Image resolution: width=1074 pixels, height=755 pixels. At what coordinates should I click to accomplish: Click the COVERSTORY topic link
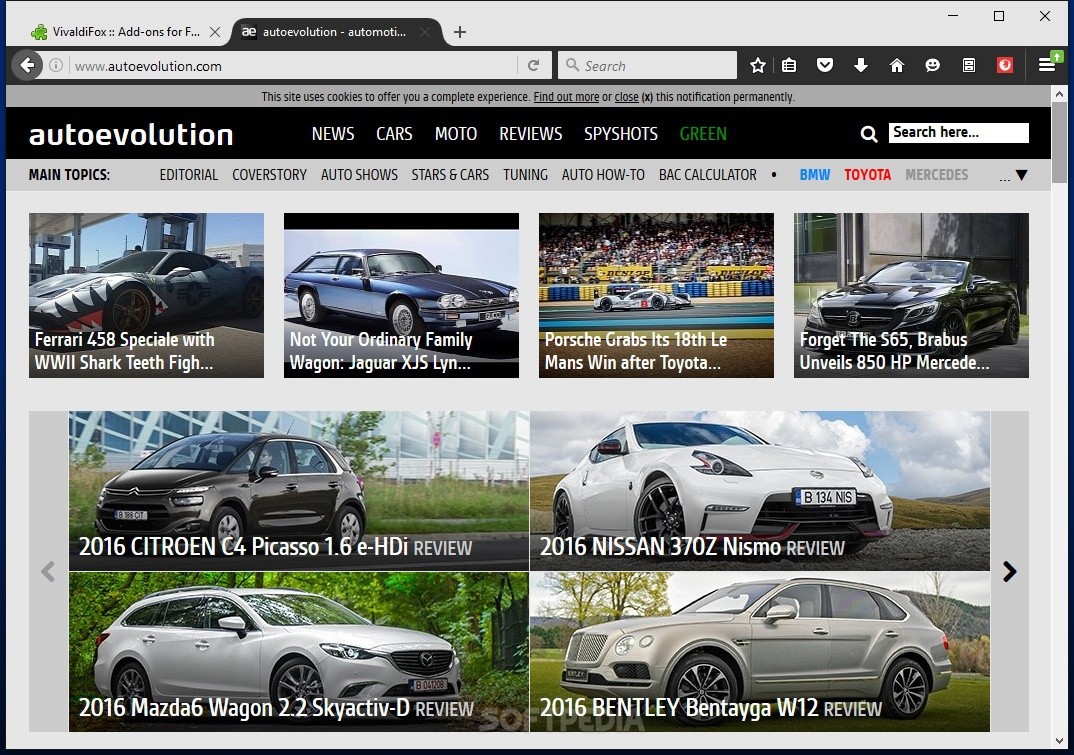point(269,175)
